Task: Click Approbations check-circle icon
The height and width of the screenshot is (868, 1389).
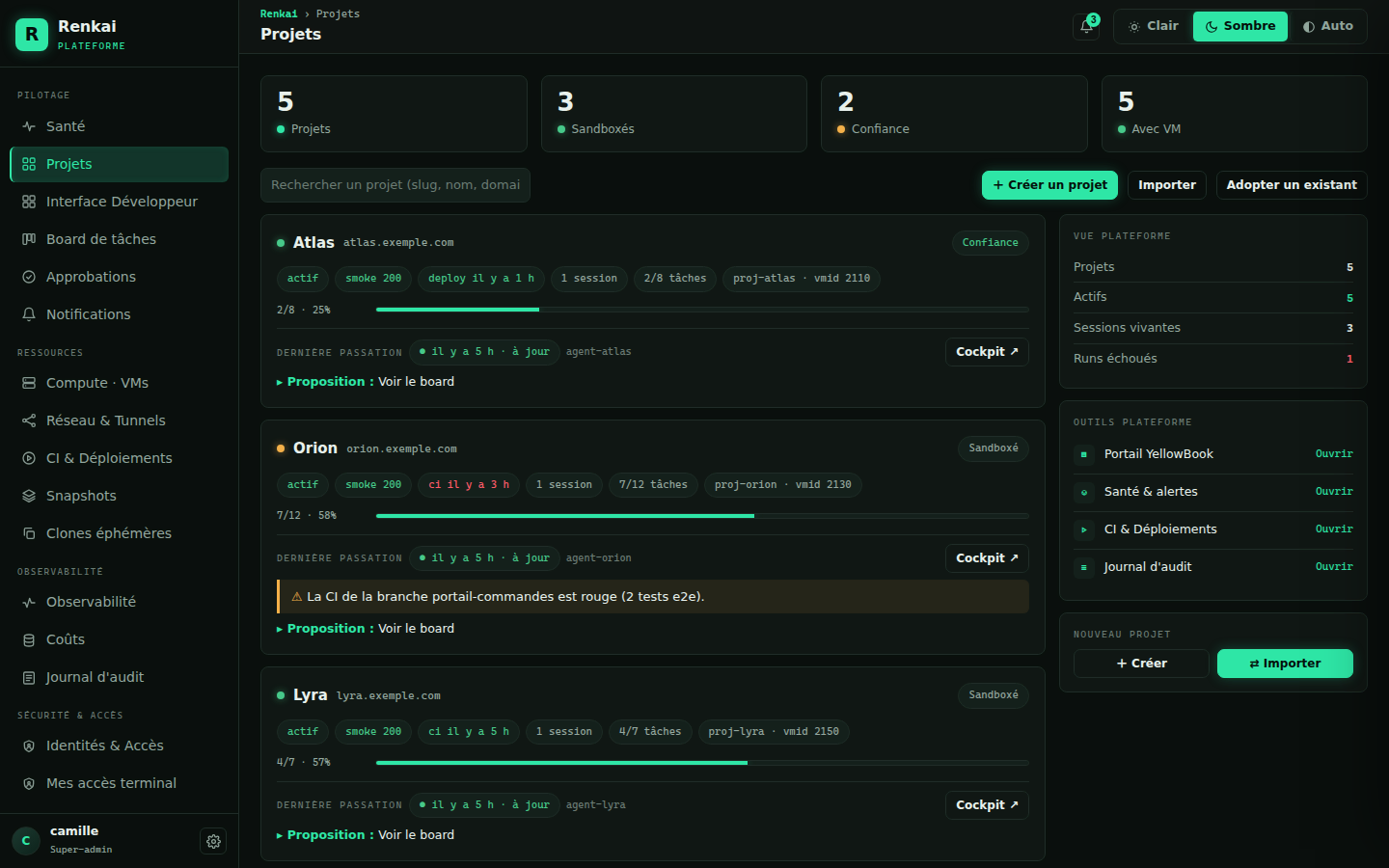Action: (x=29, y=277)
